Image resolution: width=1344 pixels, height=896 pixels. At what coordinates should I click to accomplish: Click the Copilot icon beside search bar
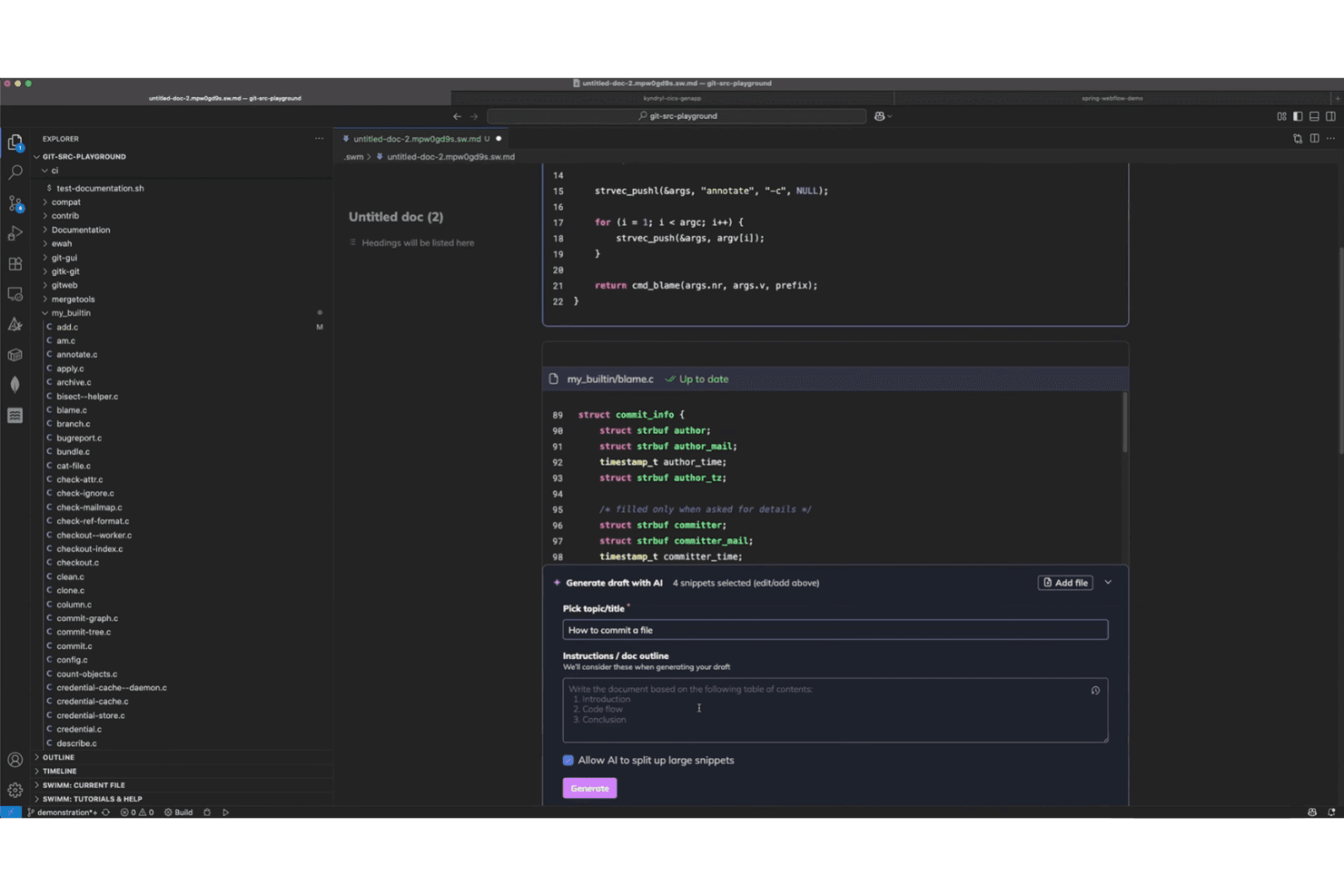(879, 116)
